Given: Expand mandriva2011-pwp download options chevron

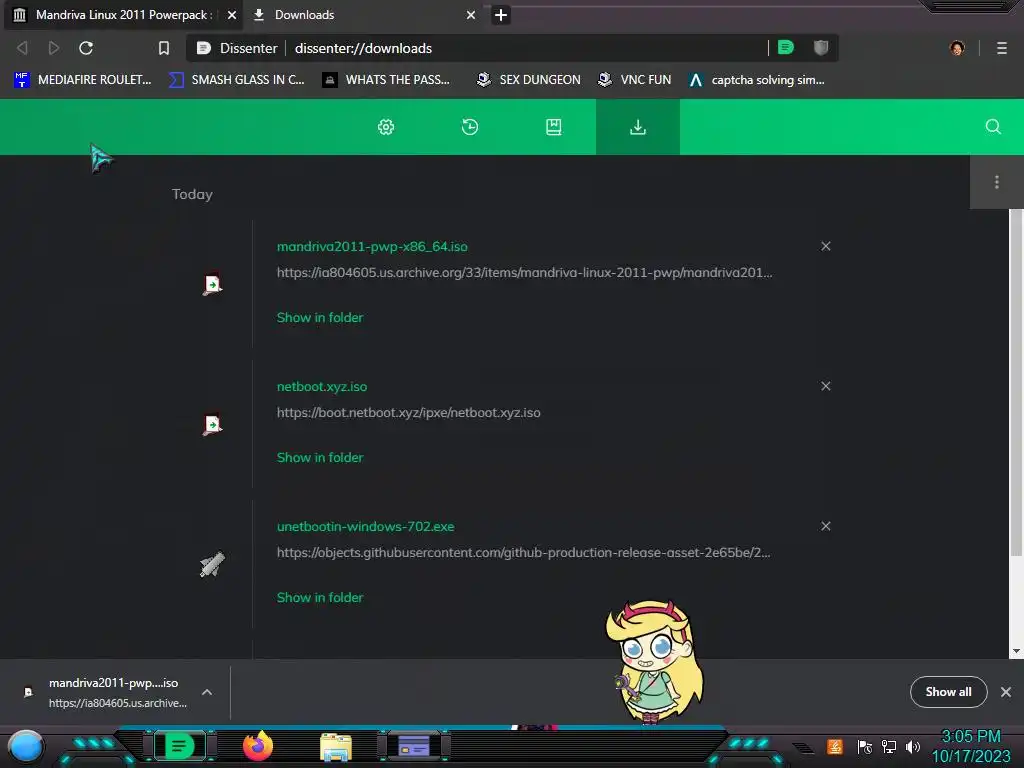Looking at the screenshot, I should coord(207,692).
